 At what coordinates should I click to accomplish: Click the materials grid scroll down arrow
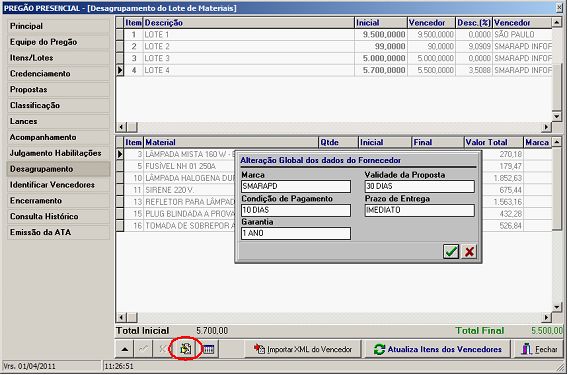[x=557, y=307]
